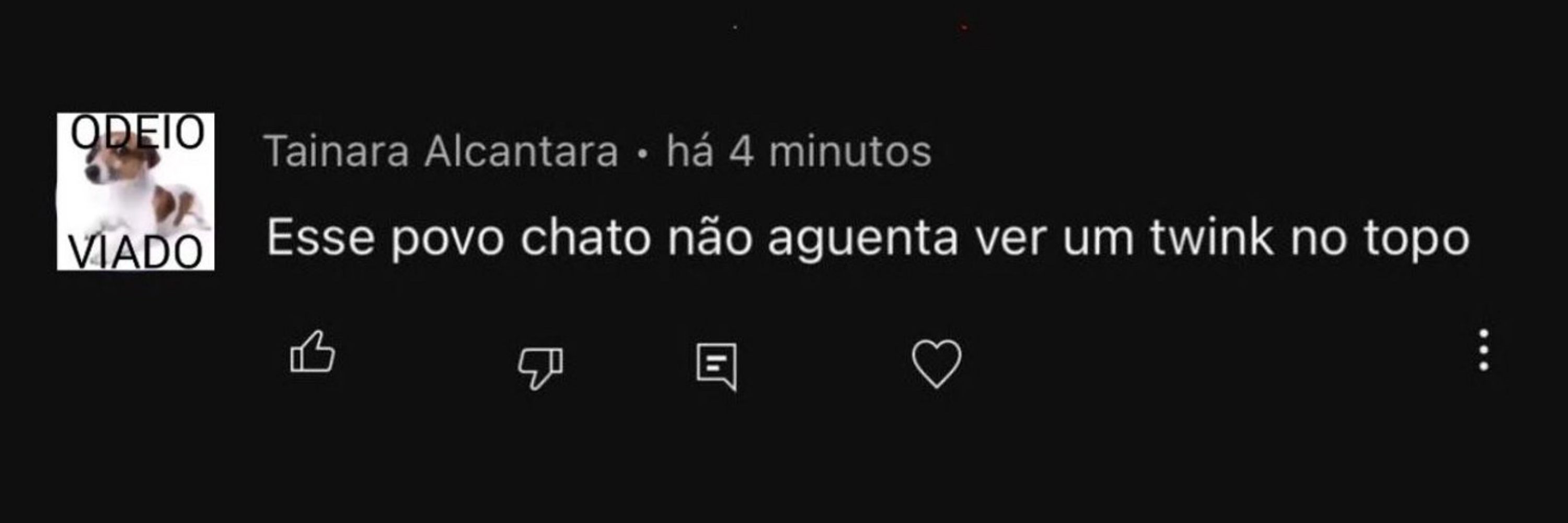Expand the vertical ellipsis overflow menu

pos(1484,350)
